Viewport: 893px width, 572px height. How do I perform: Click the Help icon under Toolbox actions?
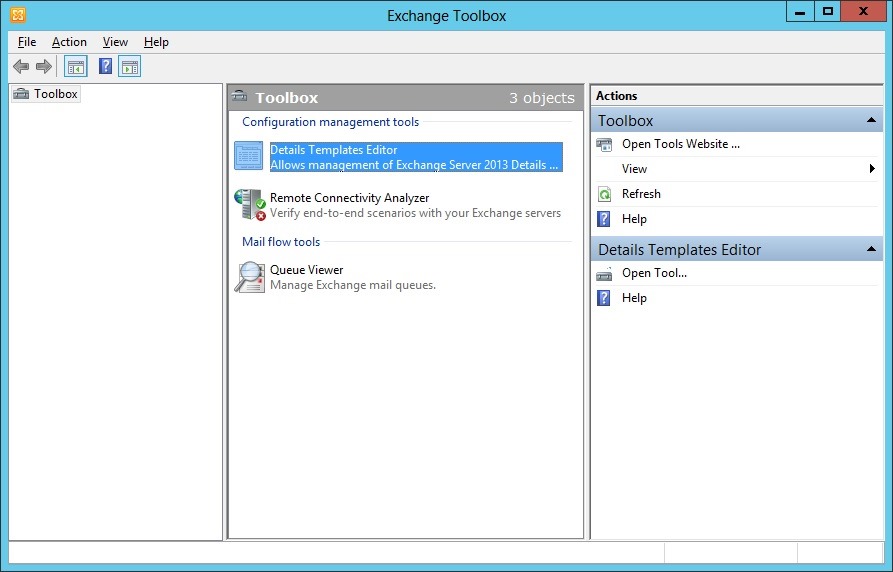click(604, 219)
